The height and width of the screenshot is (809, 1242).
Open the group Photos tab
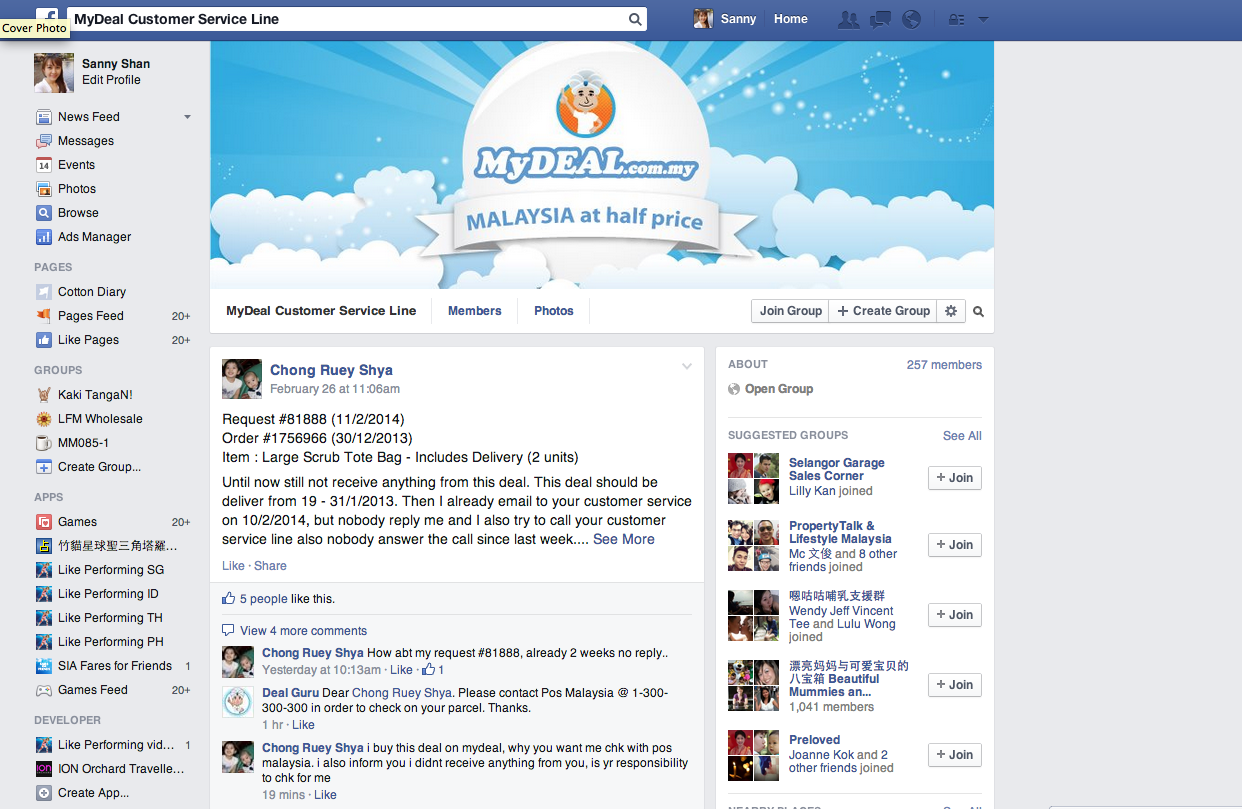[x=554, y=311]
